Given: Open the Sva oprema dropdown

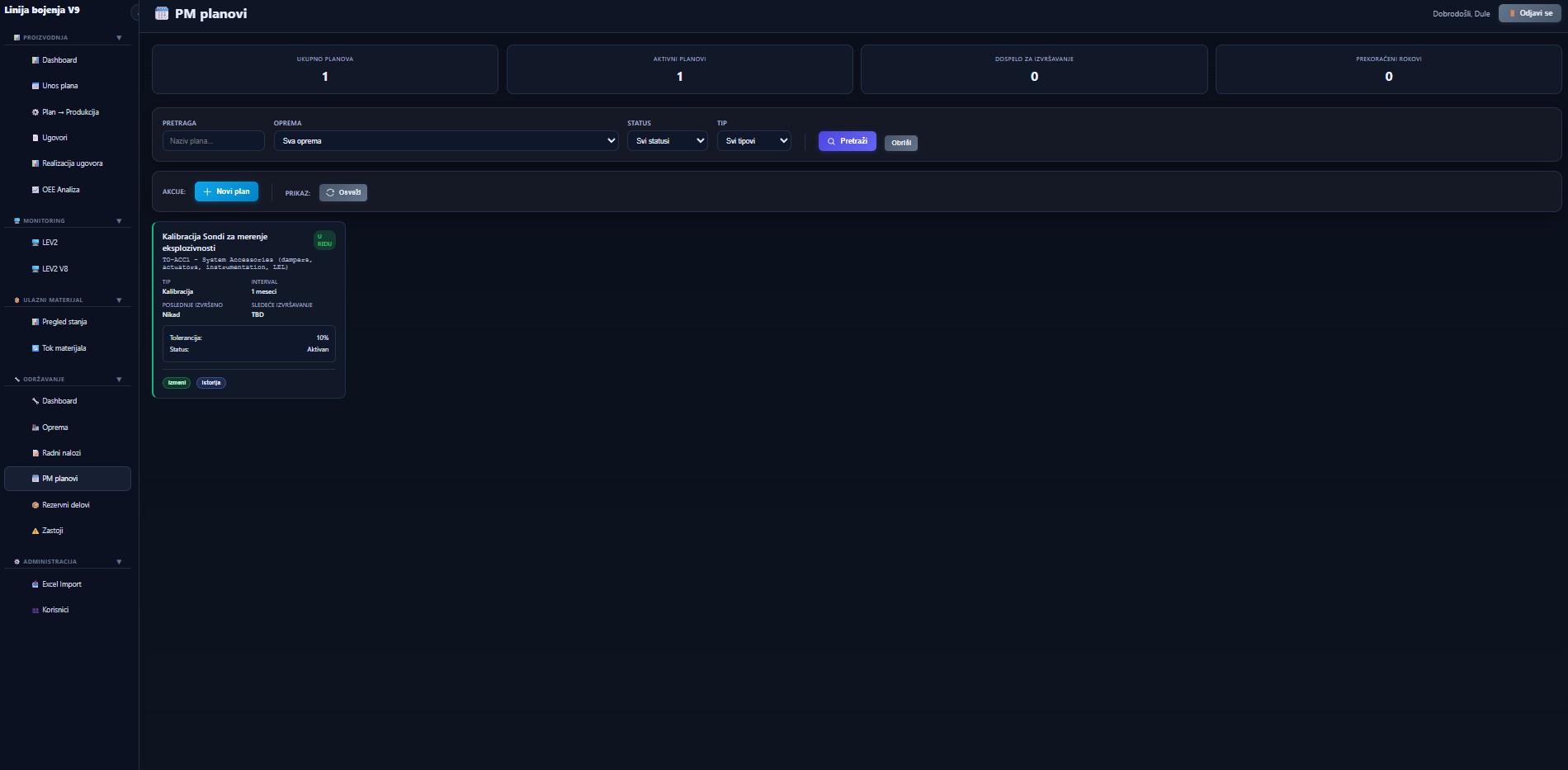Looking at the screenshot, I should (446, 141).
